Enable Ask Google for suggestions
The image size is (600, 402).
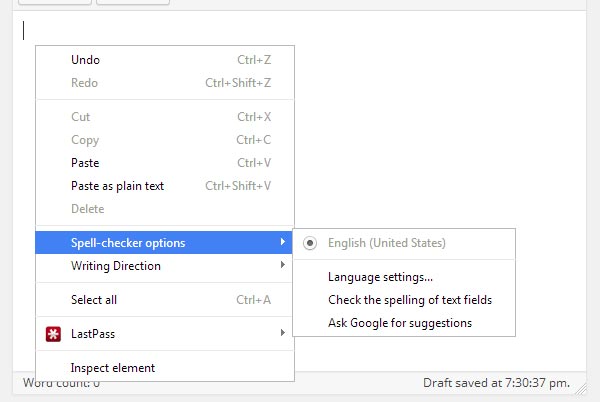404,323
